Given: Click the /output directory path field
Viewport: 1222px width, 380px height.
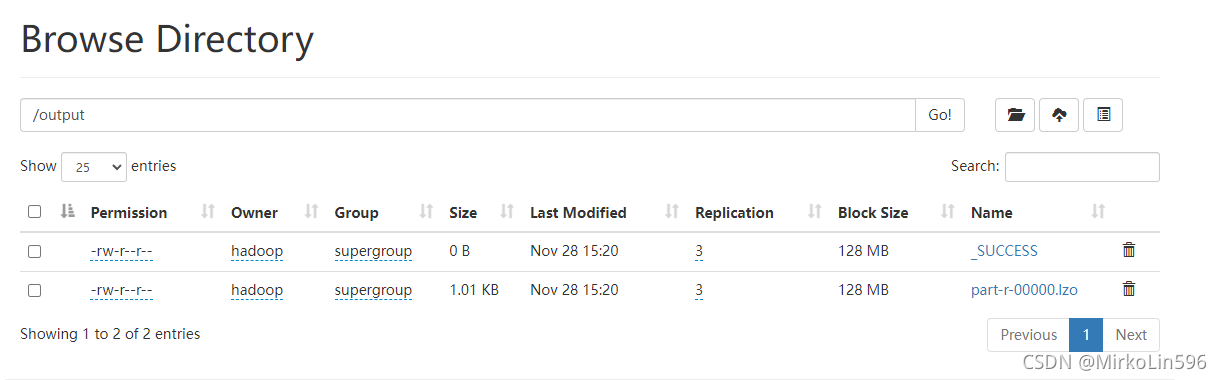Looking at the screenshot, I should click(468, 115).
